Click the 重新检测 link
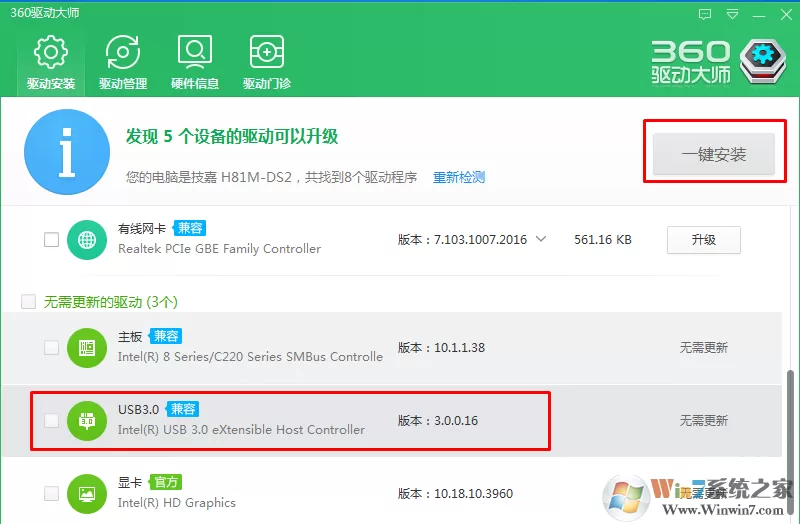This screenshot has width=800, height=524. point(459,178)
